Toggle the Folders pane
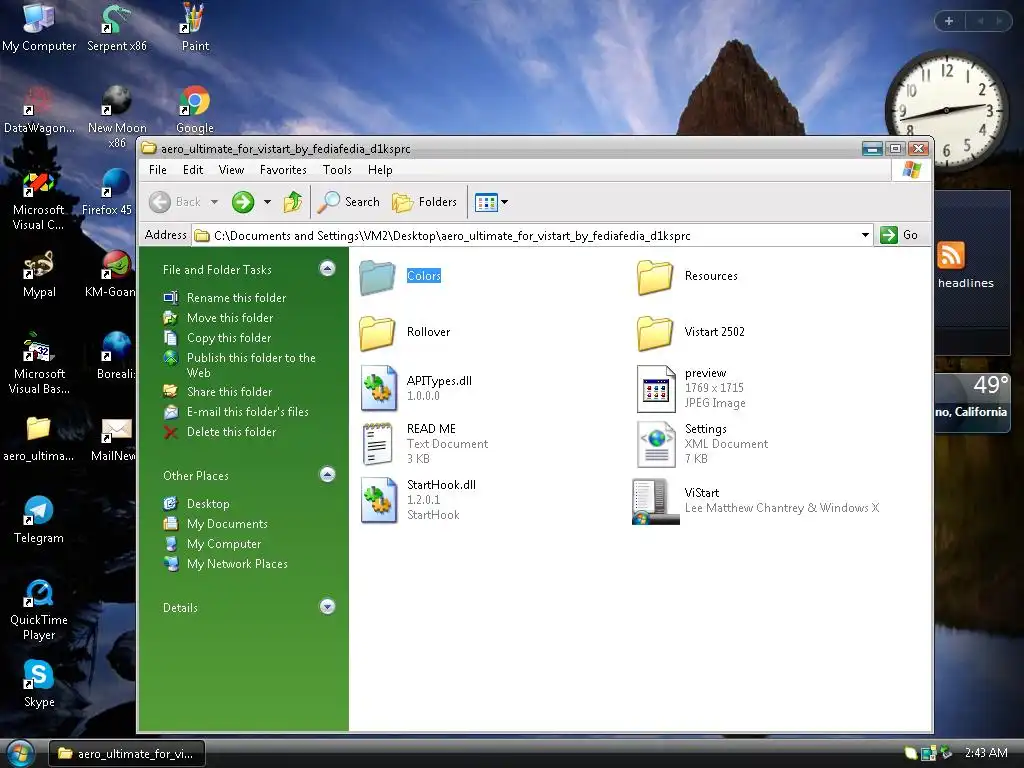 [424, 202]
